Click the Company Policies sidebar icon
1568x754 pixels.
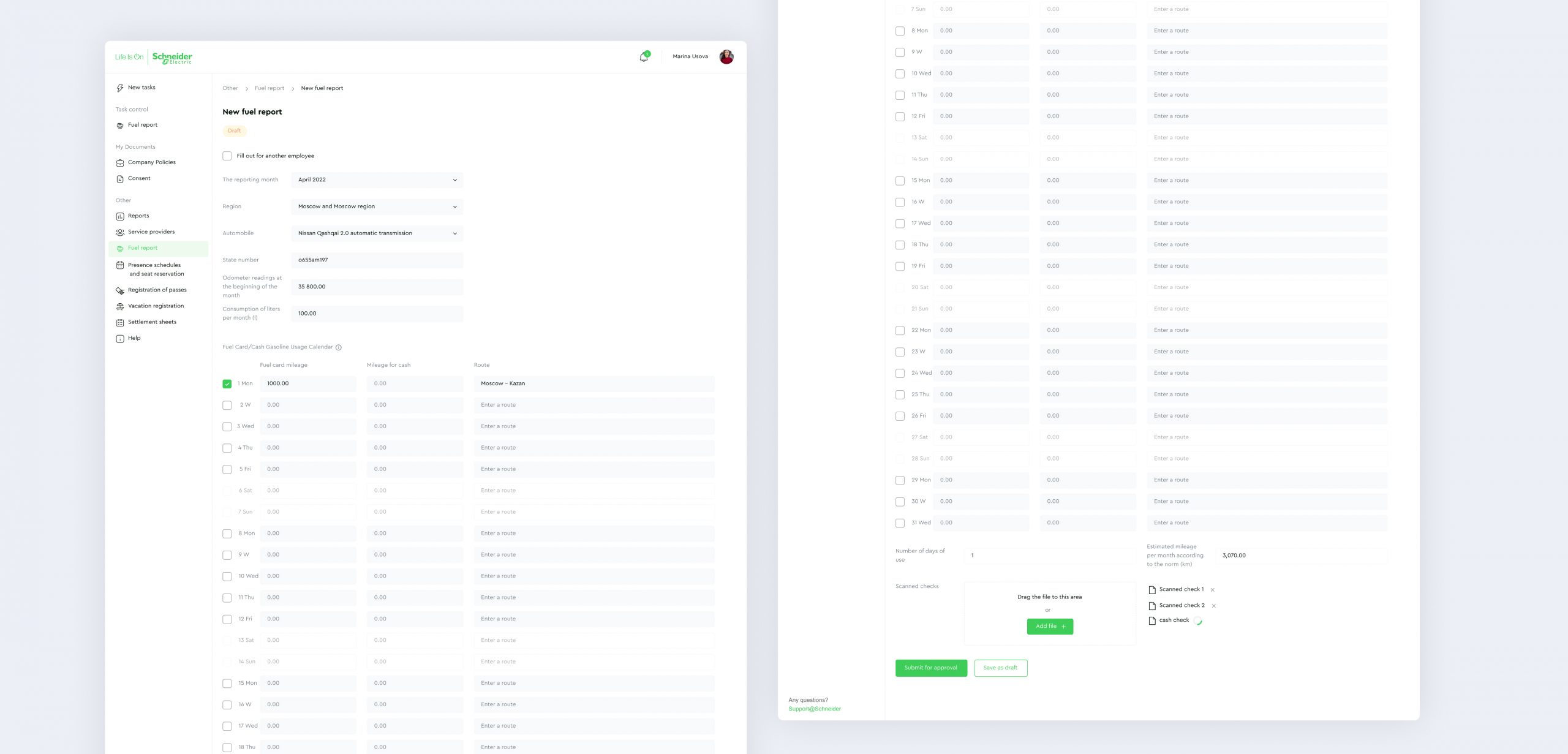pos(120,163)
